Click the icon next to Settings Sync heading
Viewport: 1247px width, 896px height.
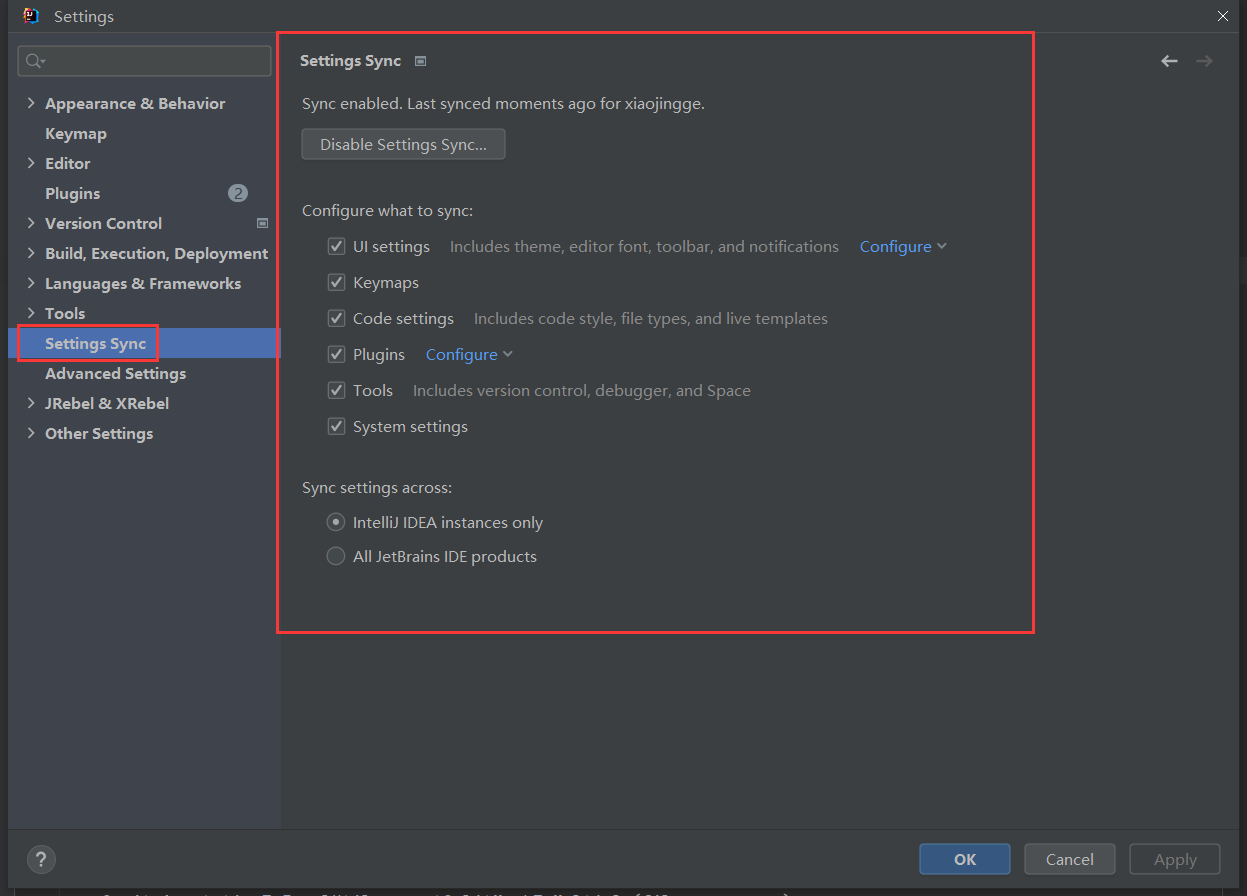[420, 61]
